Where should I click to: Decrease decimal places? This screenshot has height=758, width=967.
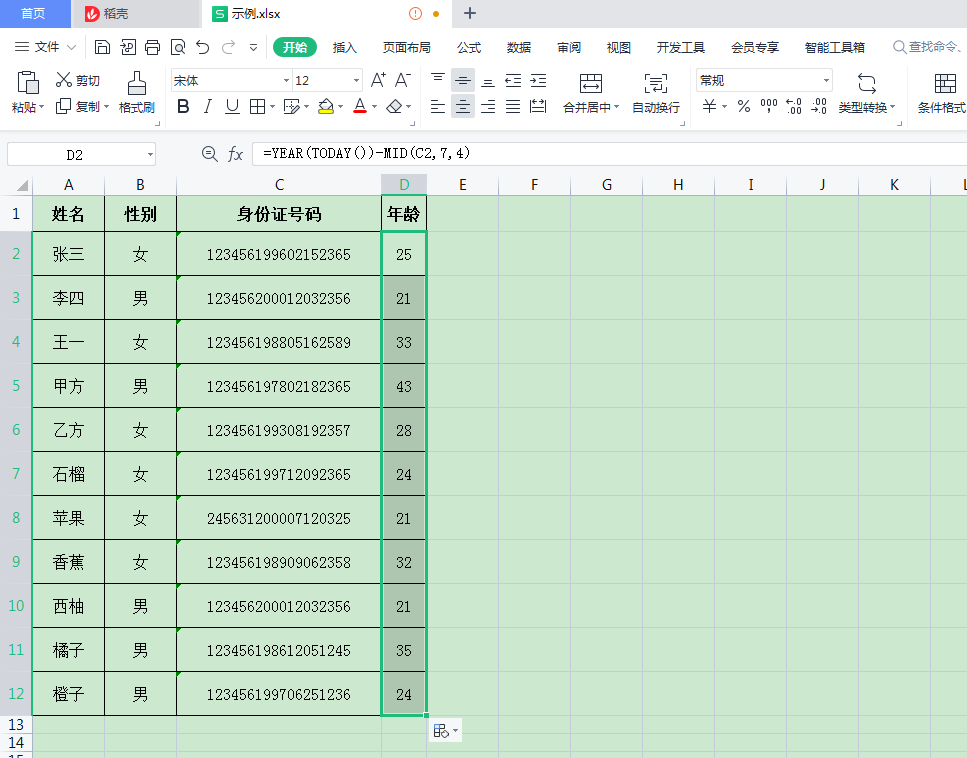click(819, 107)
